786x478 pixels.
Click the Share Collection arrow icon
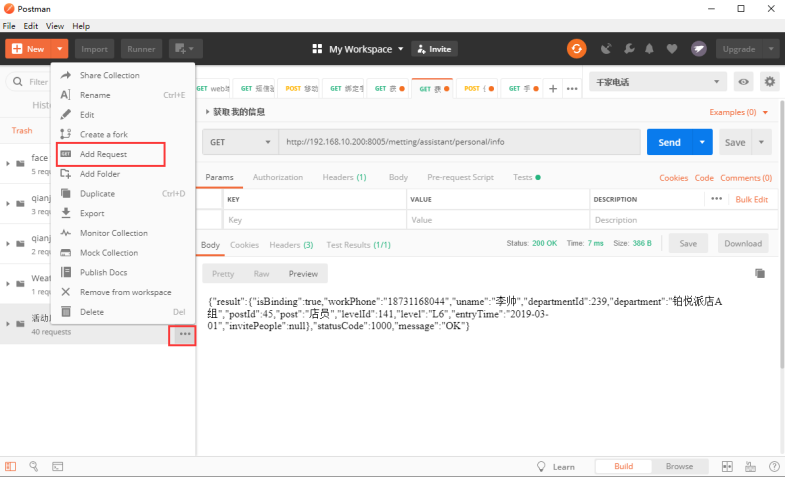(66, 75)
